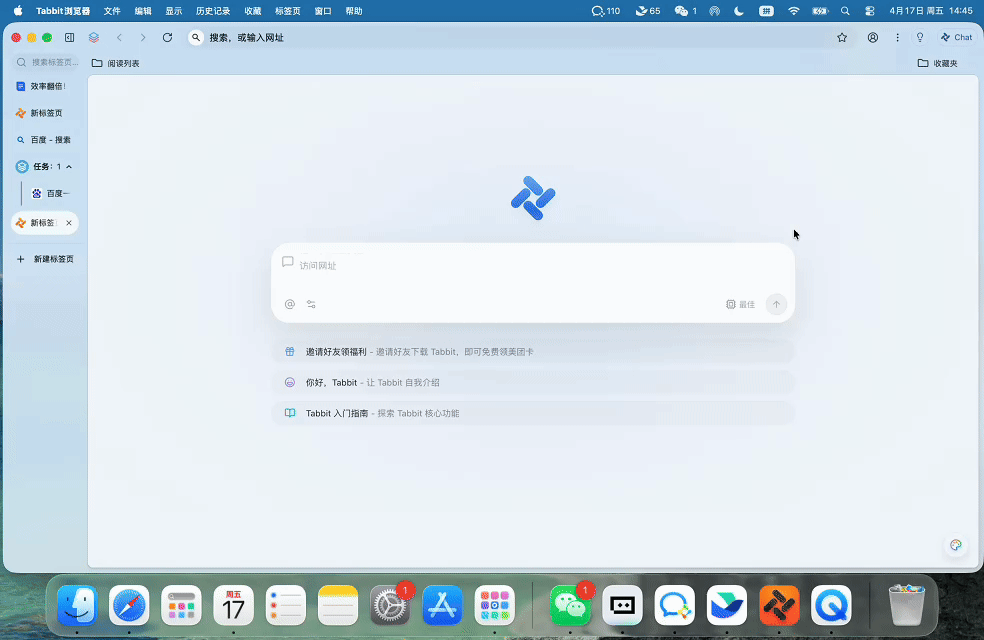Open Control Center in the menu bar

pos(870,11)
